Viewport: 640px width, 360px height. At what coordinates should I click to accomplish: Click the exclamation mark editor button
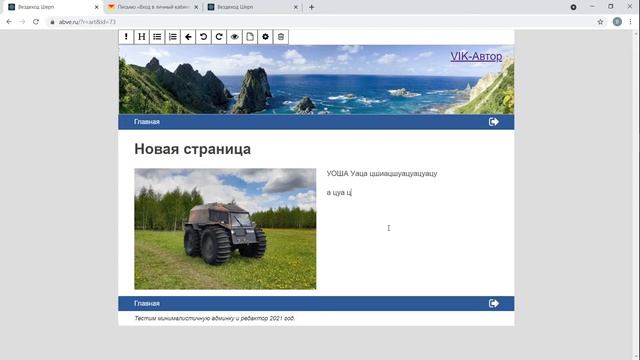(x=126, y=37)
